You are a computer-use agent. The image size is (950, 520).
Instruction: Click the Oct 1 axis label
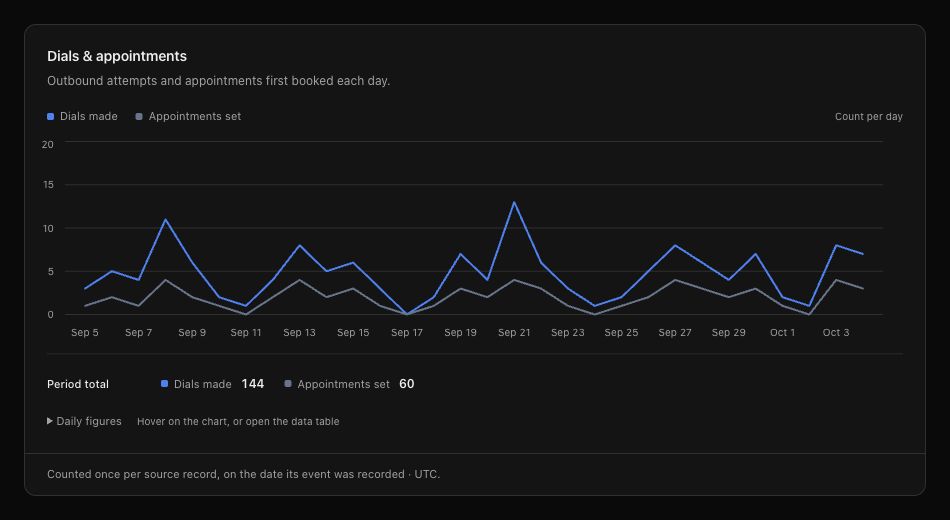782,332
